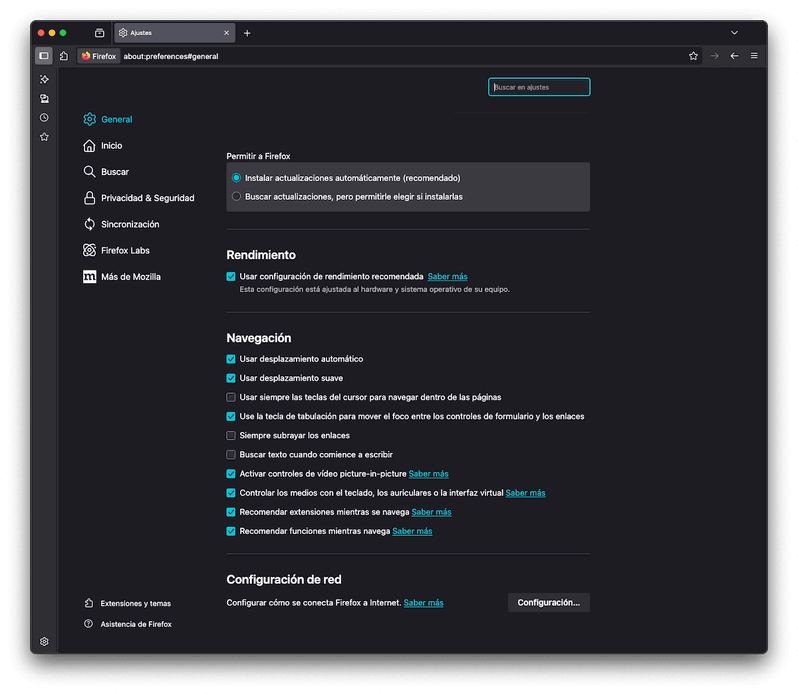Image resolution: width=798 pixels, height=694 pixels.
Task: Open the Buscar settings category
Action: pos(106,172)
